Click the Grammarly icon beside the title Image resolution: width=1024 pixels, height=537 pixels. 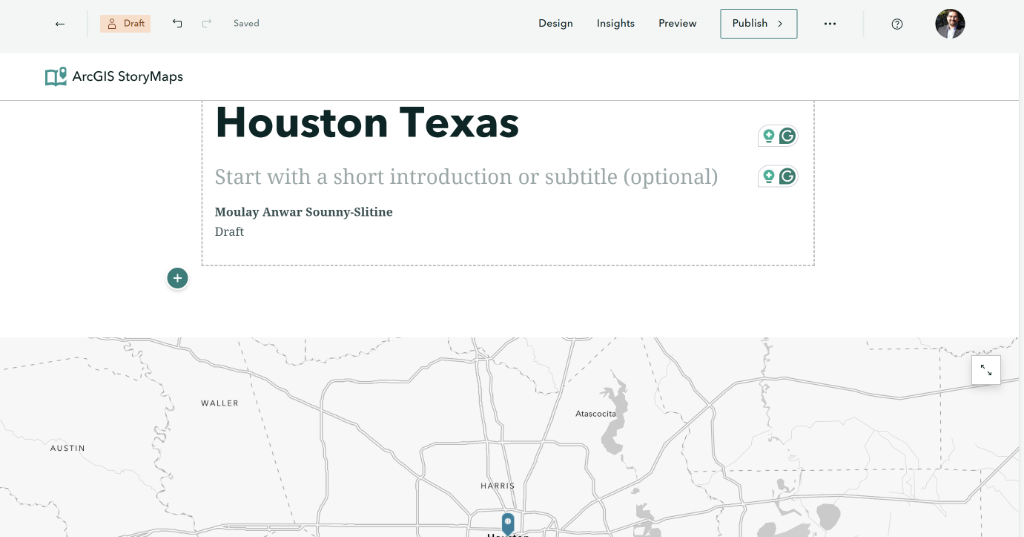(788, 136)
